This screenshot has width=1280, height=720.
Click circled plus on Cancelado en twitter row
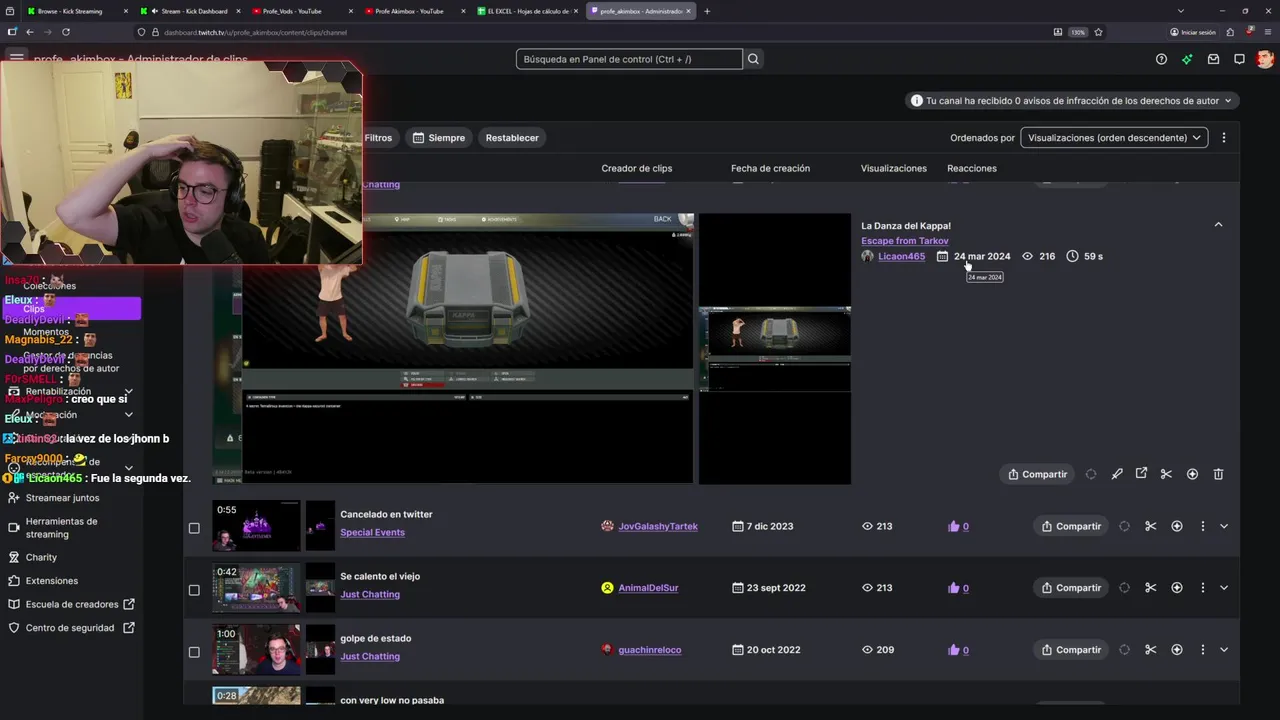(x=1177, y=526)
